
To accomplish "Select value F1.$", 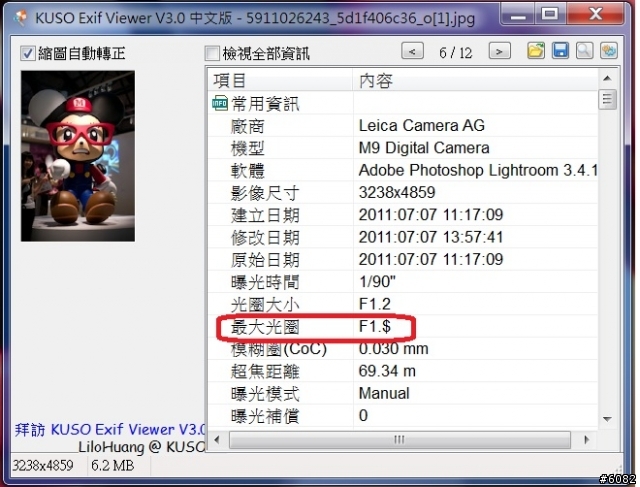I will tap(375, 326).
